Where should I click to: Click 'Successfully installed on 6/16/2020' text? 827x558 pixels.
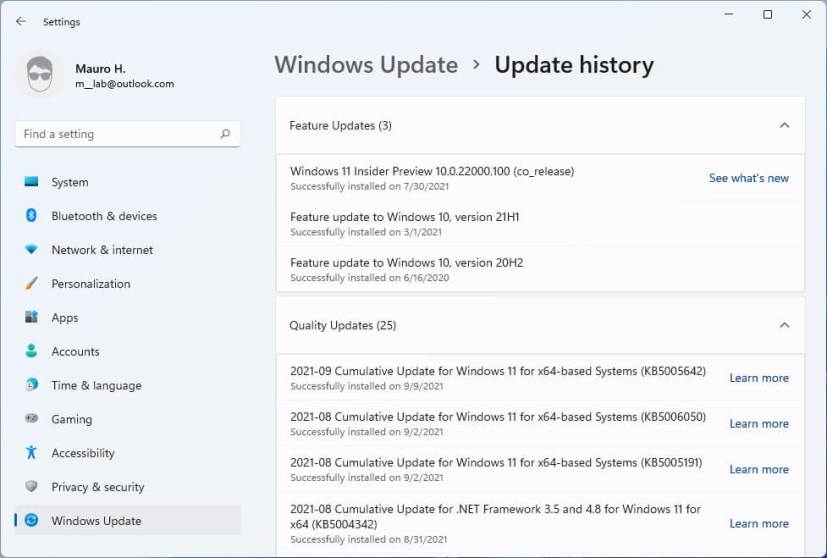(x=369, y=278)
